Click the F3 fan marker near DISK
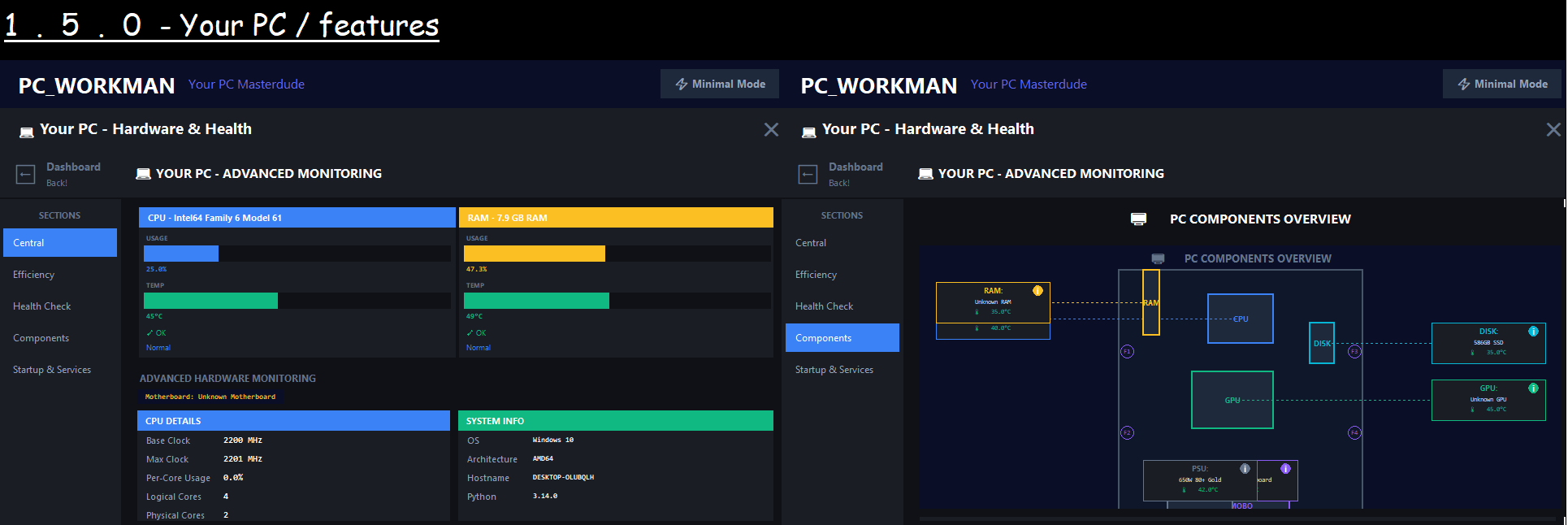 point(1354,352)
